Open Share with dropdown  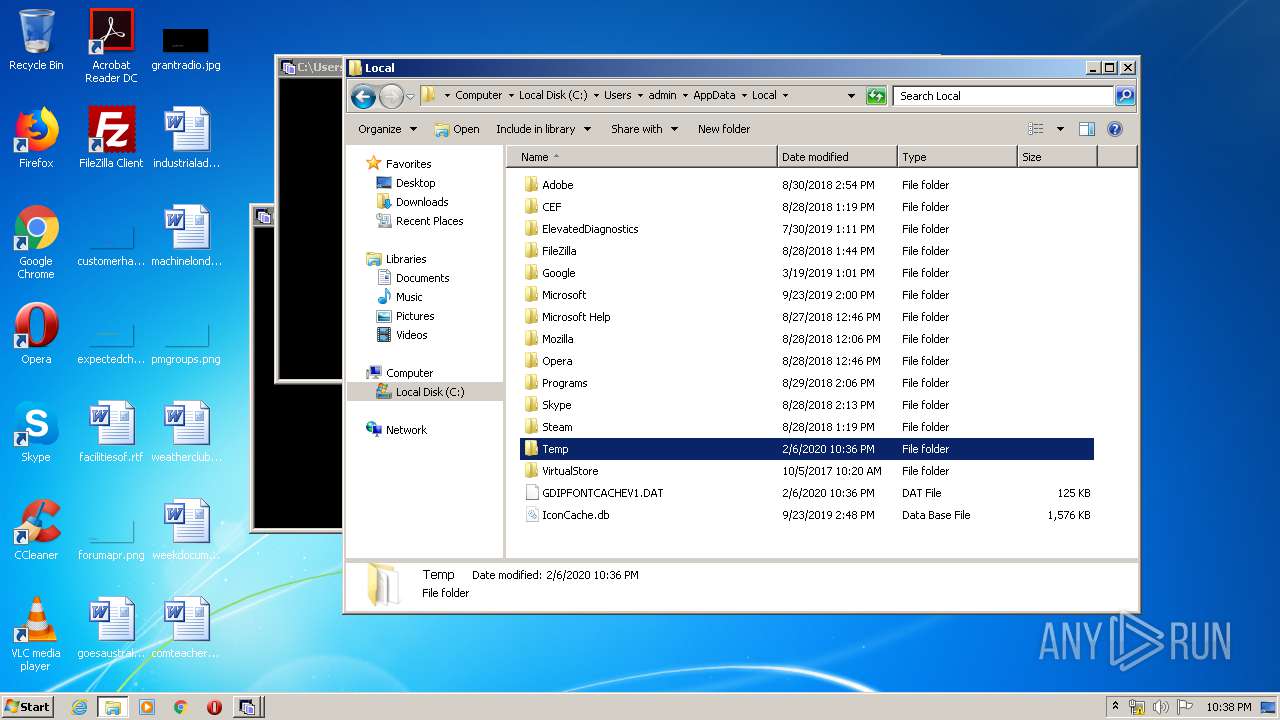(644, 129)
